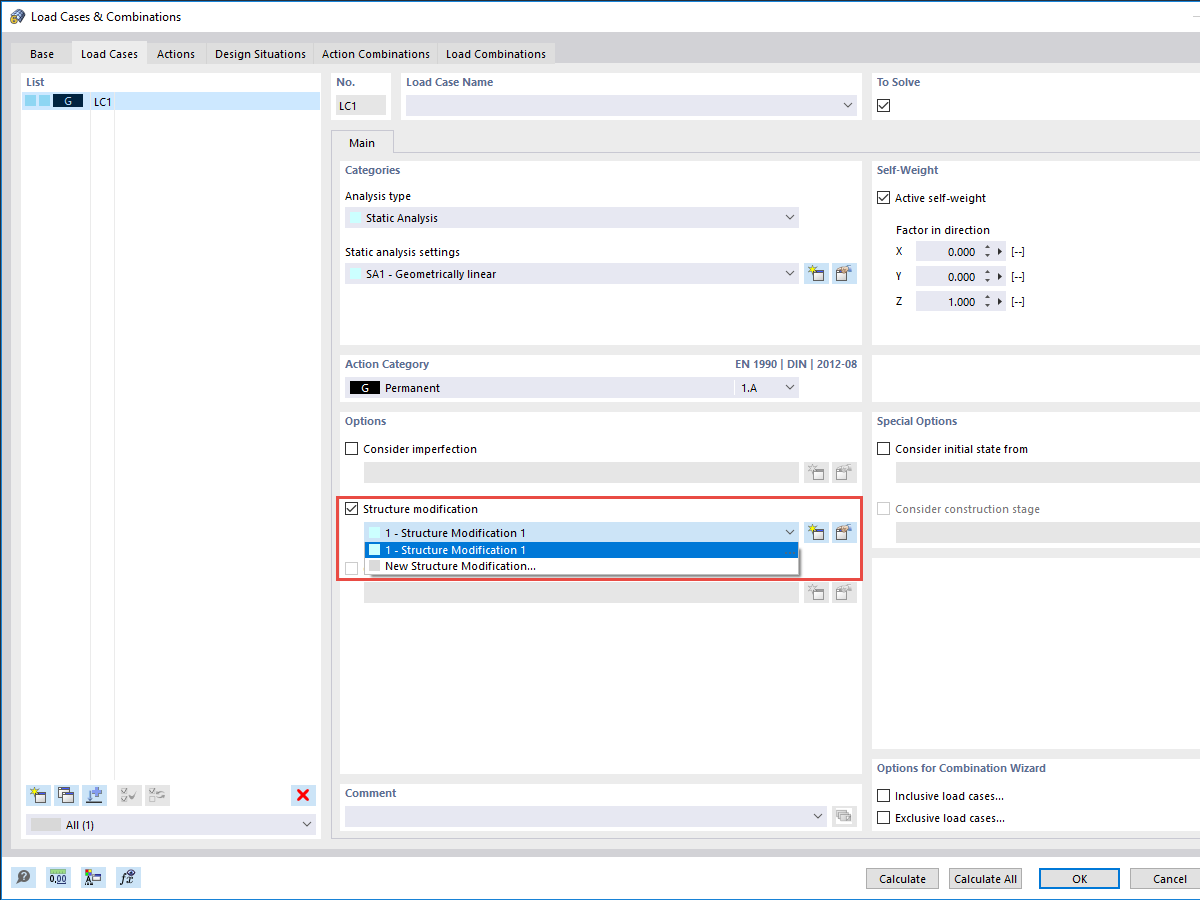Delete load case LC1 with red X
Screen dimensions: 1200x900
[303, 795]
